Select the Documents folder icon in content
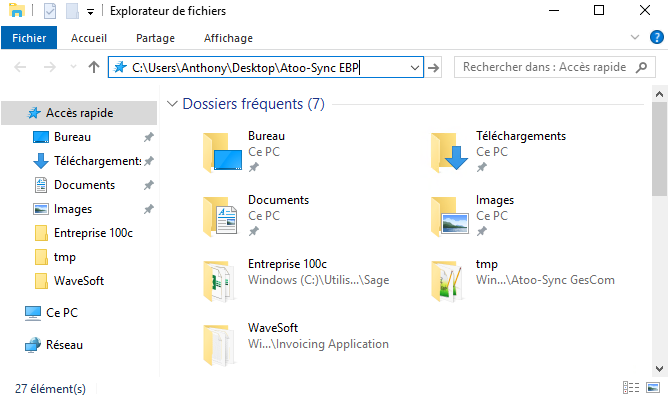Screen dimensions: 669x397 [x=221, y=216]
